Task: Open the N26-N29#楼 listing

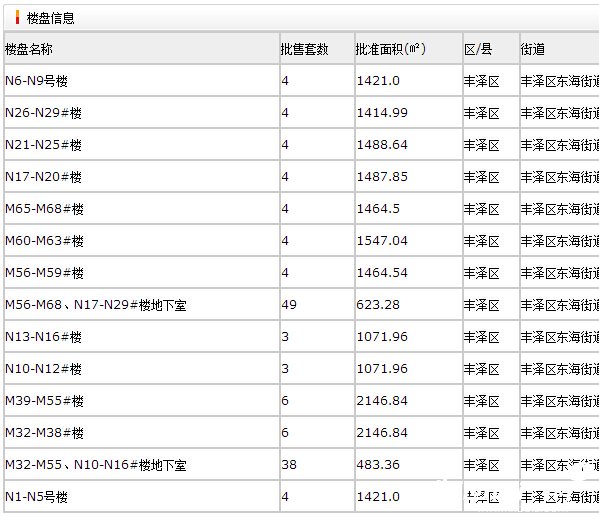Action: coord(43,113)
